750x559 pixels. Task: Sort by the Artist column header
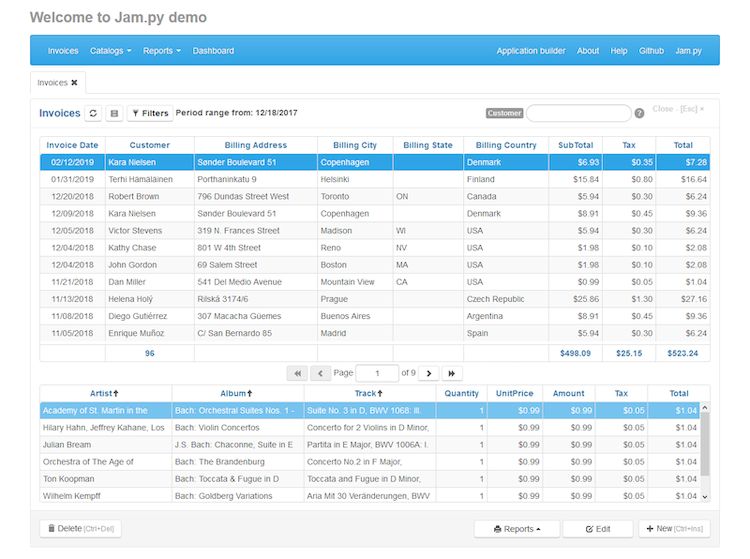[104, 394]
